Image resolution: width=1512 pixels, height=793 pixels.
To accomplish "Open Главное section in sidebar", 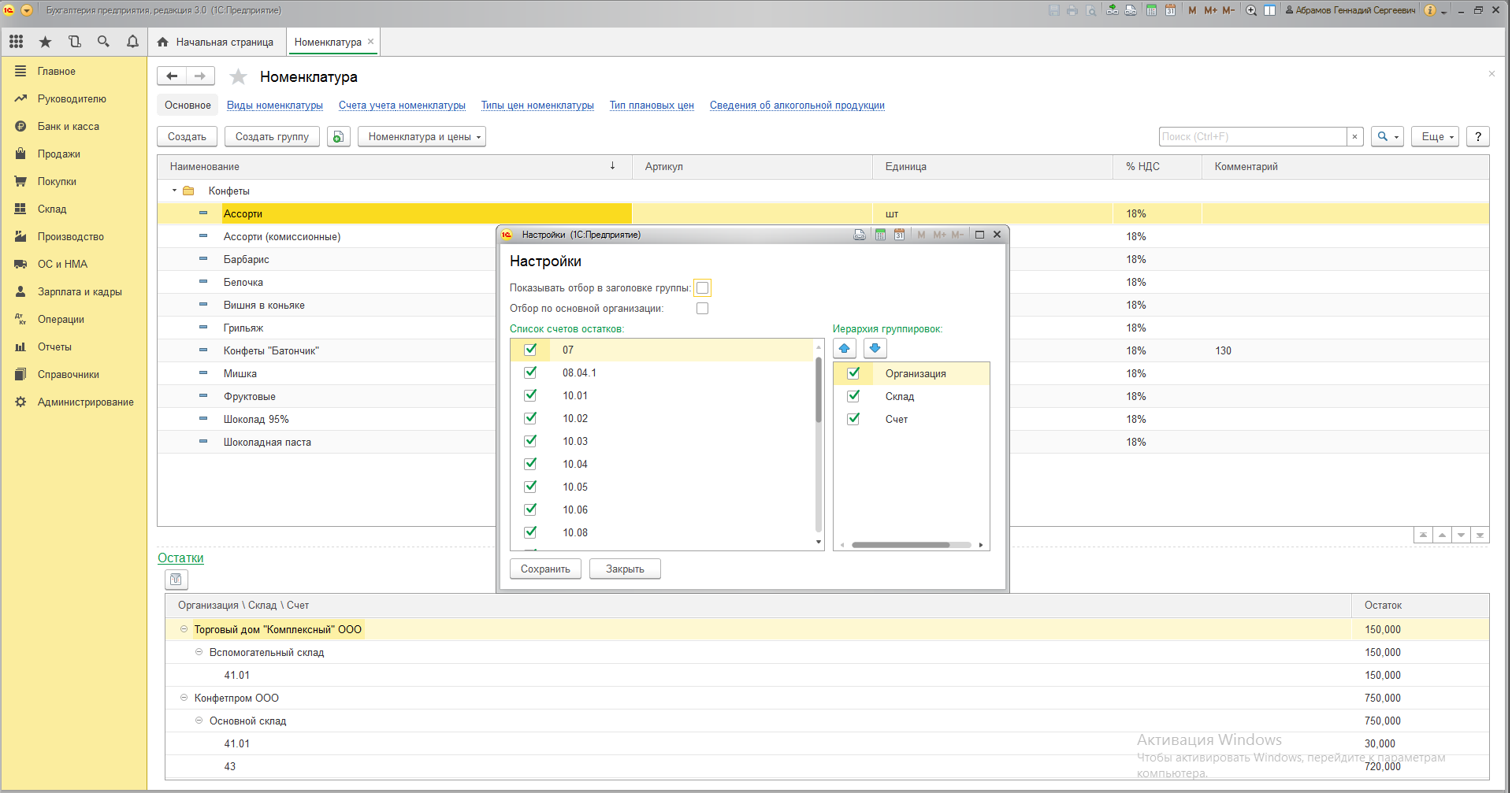I will tap(57, 71).
